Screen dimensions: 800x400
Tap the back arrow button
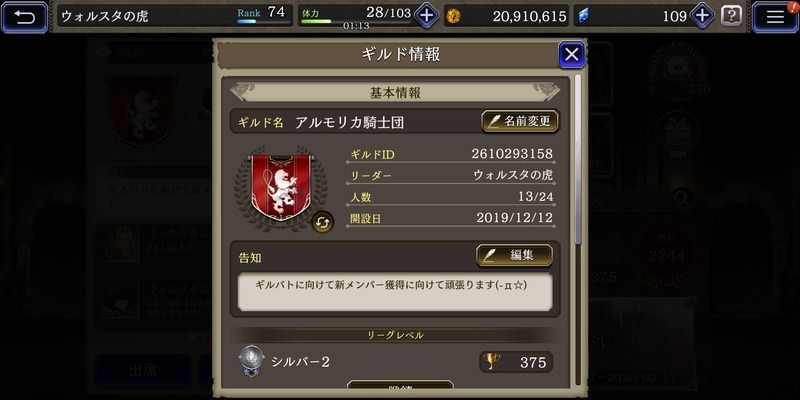(24, 17)
